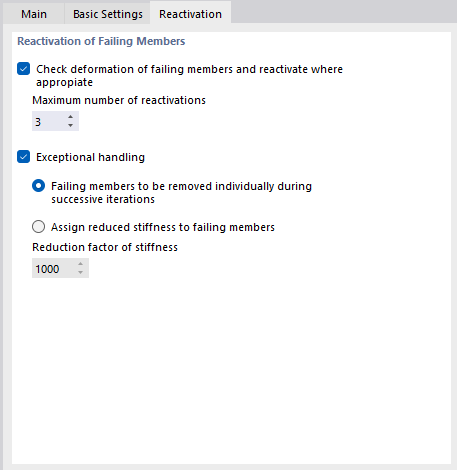457x470 pixels.
Task: Select the failing members removed individually radio button
Action: pyautogui.click(x=39, y=186)
